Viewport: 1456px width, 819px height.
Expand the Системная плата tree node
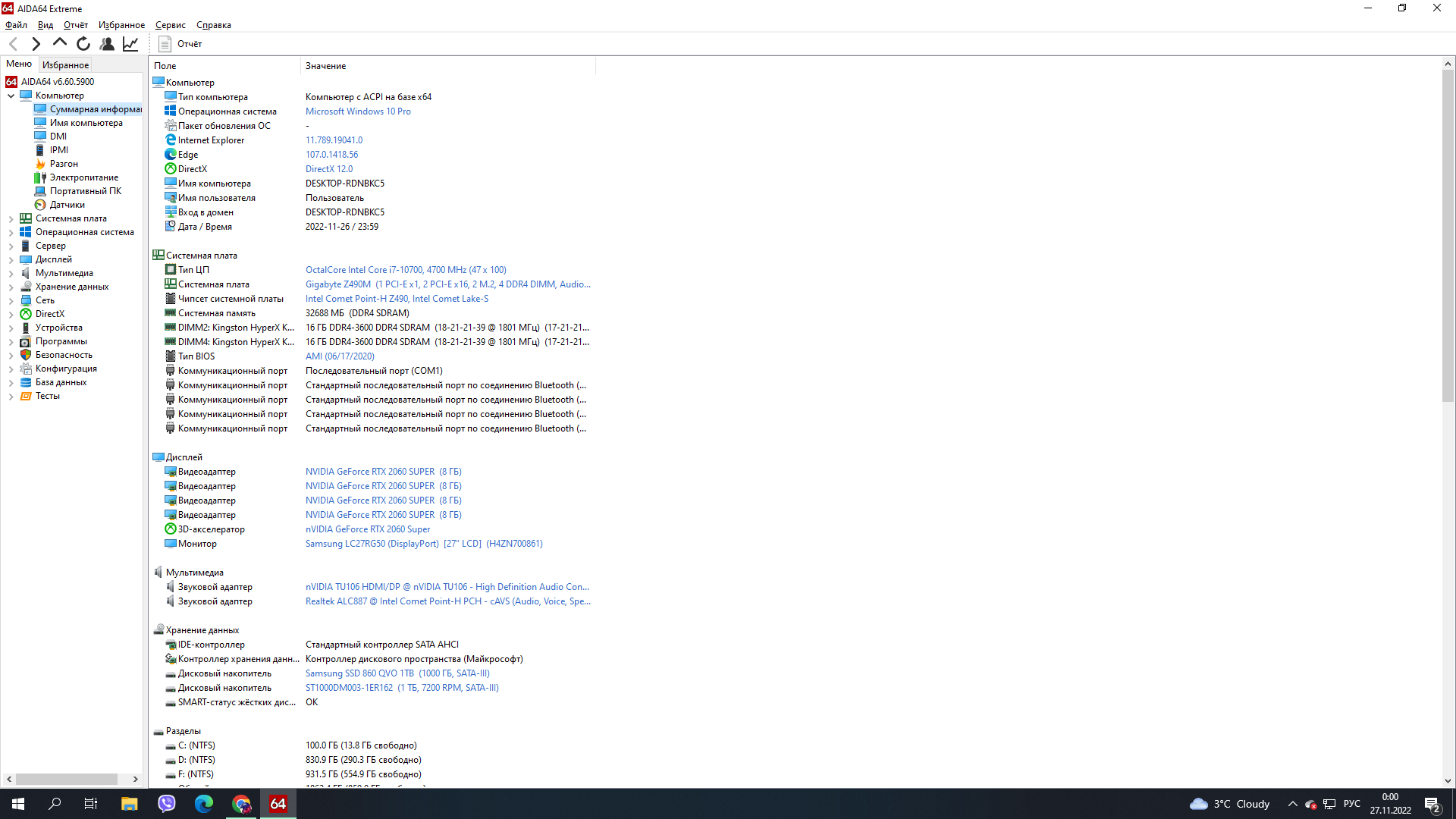11,218
